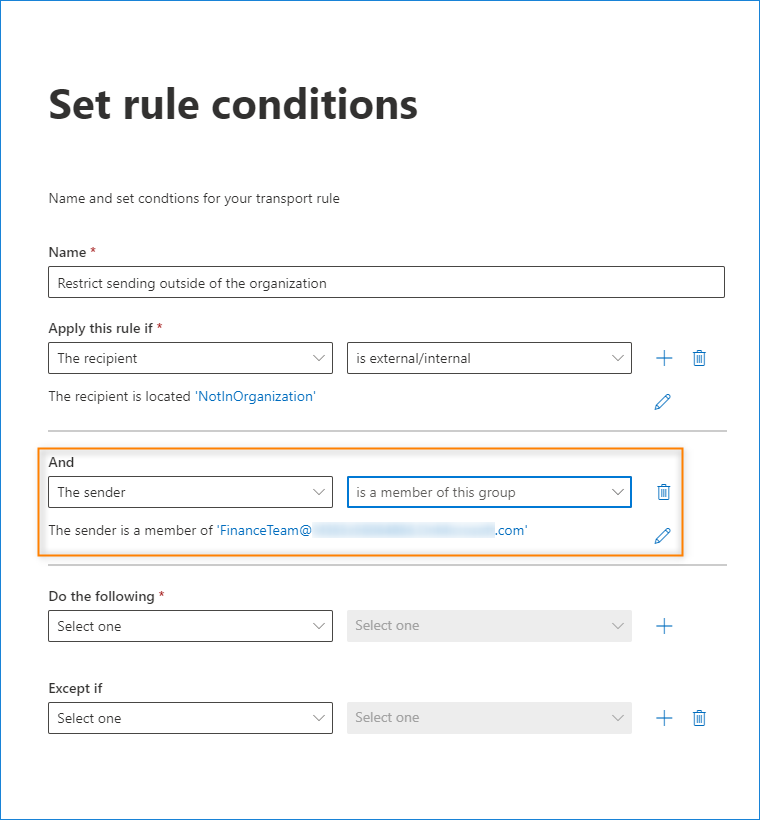Open Do the following 'Select one' dropdown
This screenshot has width=760, height=820.
tap(190, 626)
